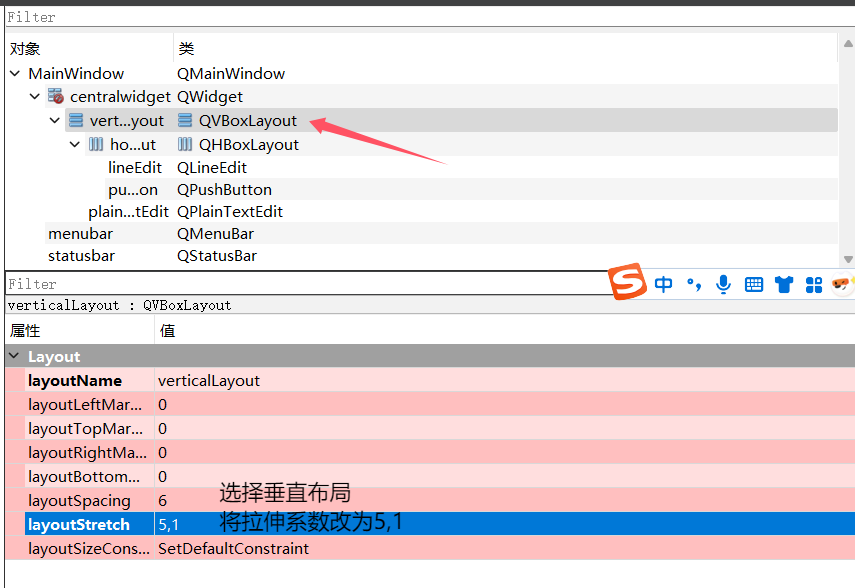Image resolution: width=855 pixels, height=588 pixels.
Task: Select the menubar object row
Action: click(x=421, y=233)
